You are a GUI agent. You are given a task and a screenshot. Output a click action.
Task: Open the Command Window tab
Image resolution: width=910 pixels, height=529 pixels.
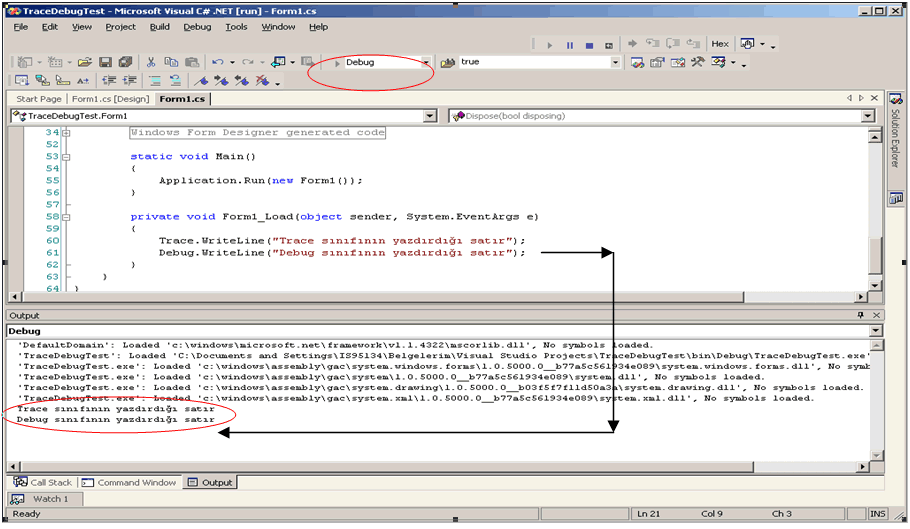point(129,482)
